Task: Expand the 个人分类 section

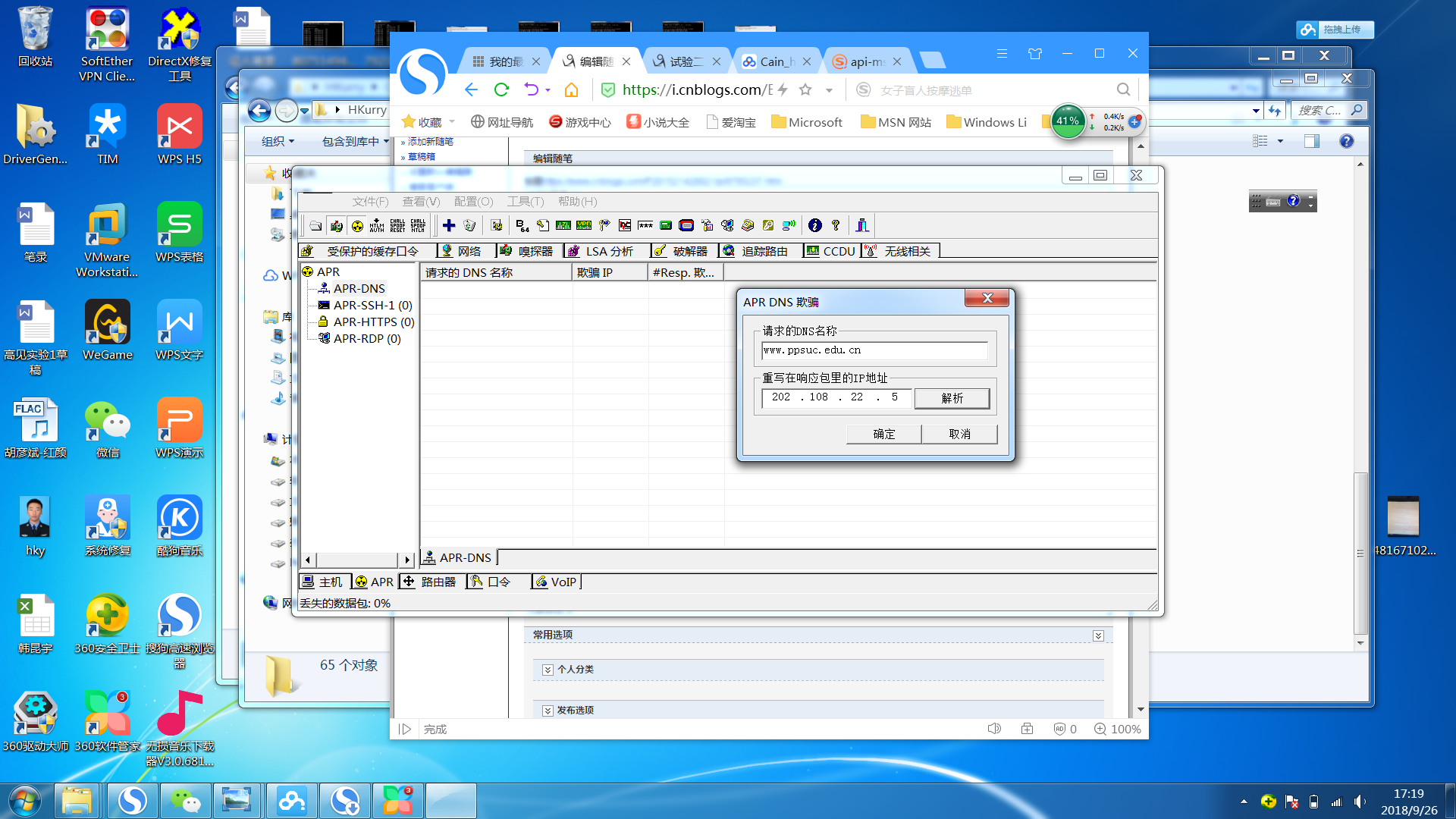Action: [548, 670]
